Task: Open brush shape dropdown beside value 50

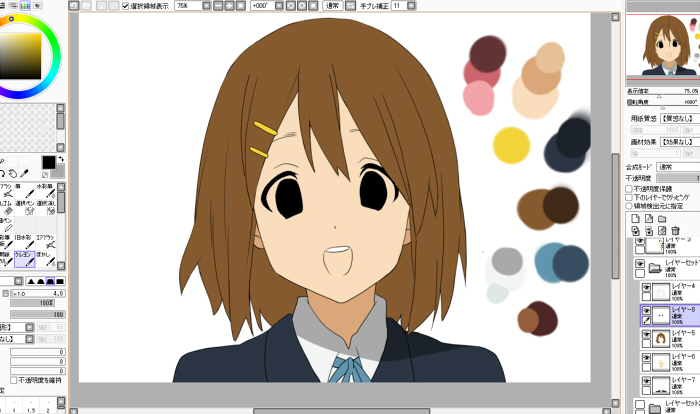Action: [29, 327]
